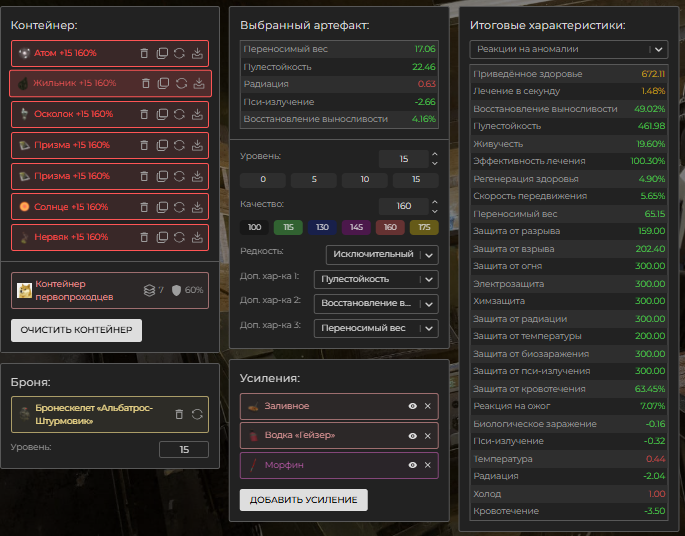Remove the Осколок artifact with trash icon
This screenshot has height=536, width=685.
pyautogui.click(x=144, y=114)
